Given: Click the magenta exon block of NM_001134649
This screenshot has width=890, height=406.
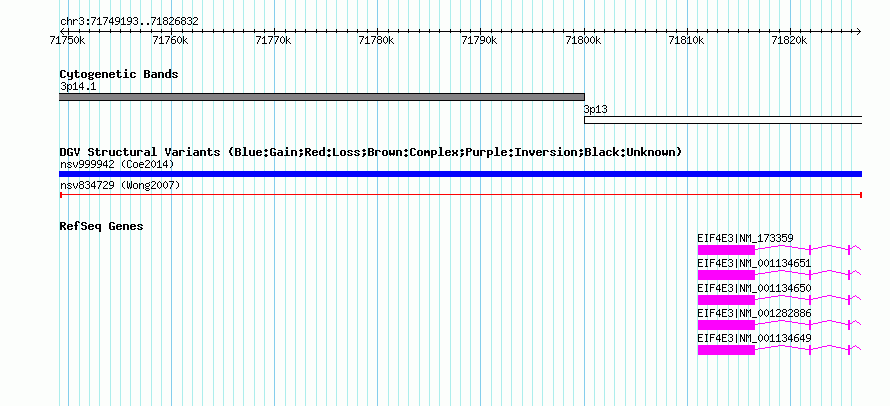Looking at the screenshot, I should tap(726, 350).
